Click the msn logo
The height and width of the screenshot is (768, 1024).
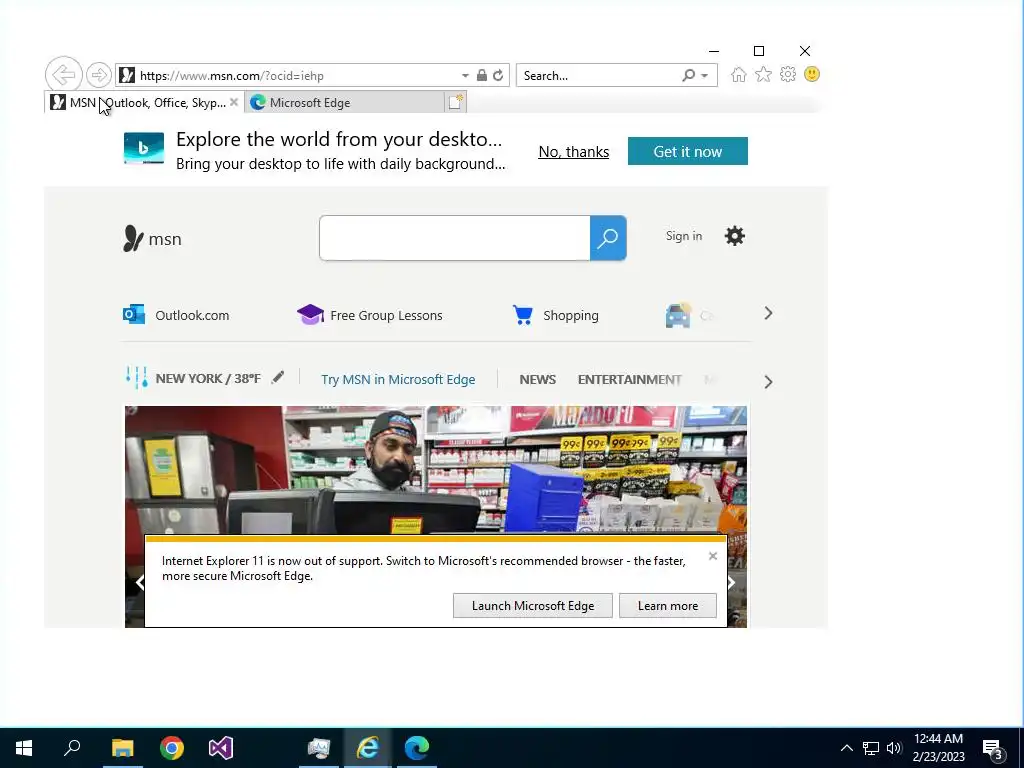click(152, 239)
